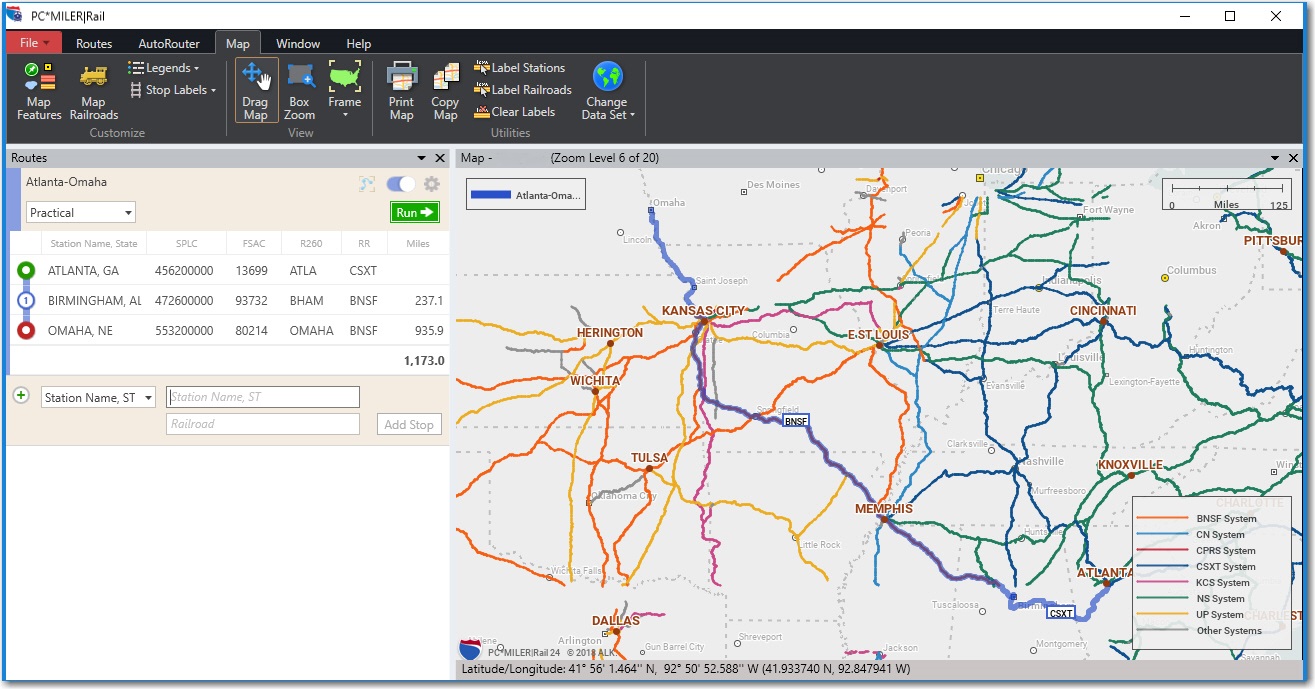Open the Map Railroads tool
Viewport: 1315px width, 689px height.
click(93, 91)
